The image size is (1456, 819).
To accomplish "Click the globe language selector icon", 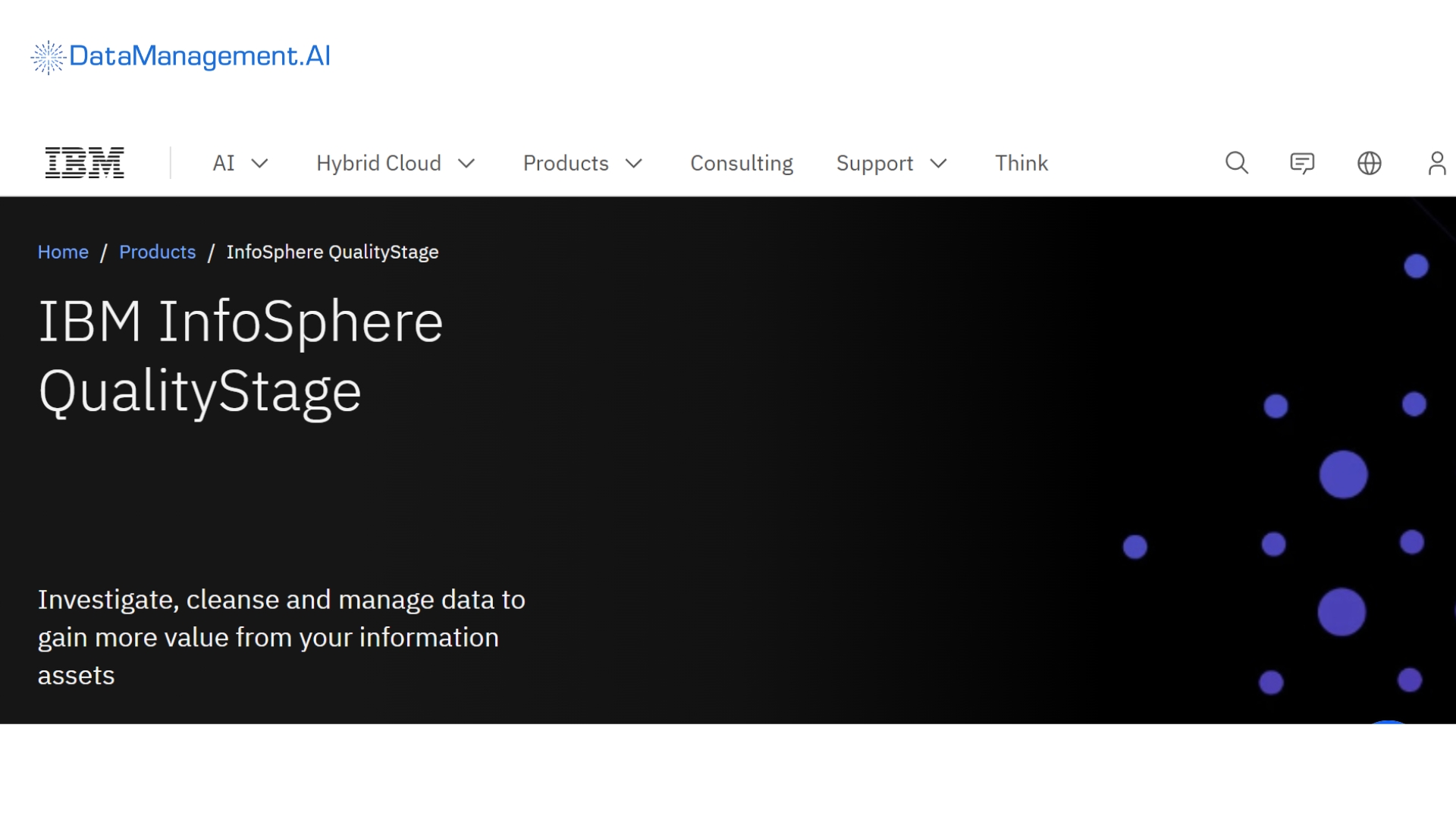I will pyautogui.click(x=1369, y=163).
